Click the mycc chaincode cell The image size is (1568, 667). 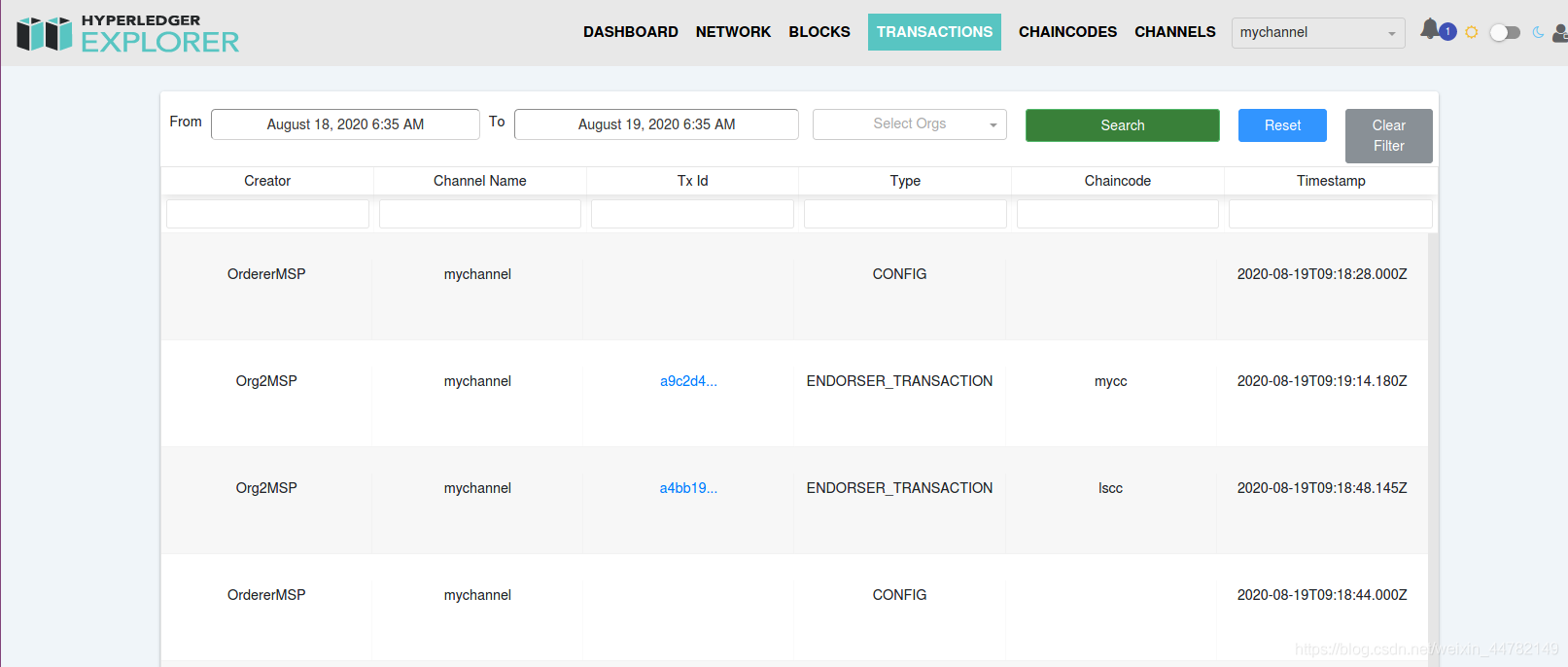pyautogui.click(x=1110, y=381)
